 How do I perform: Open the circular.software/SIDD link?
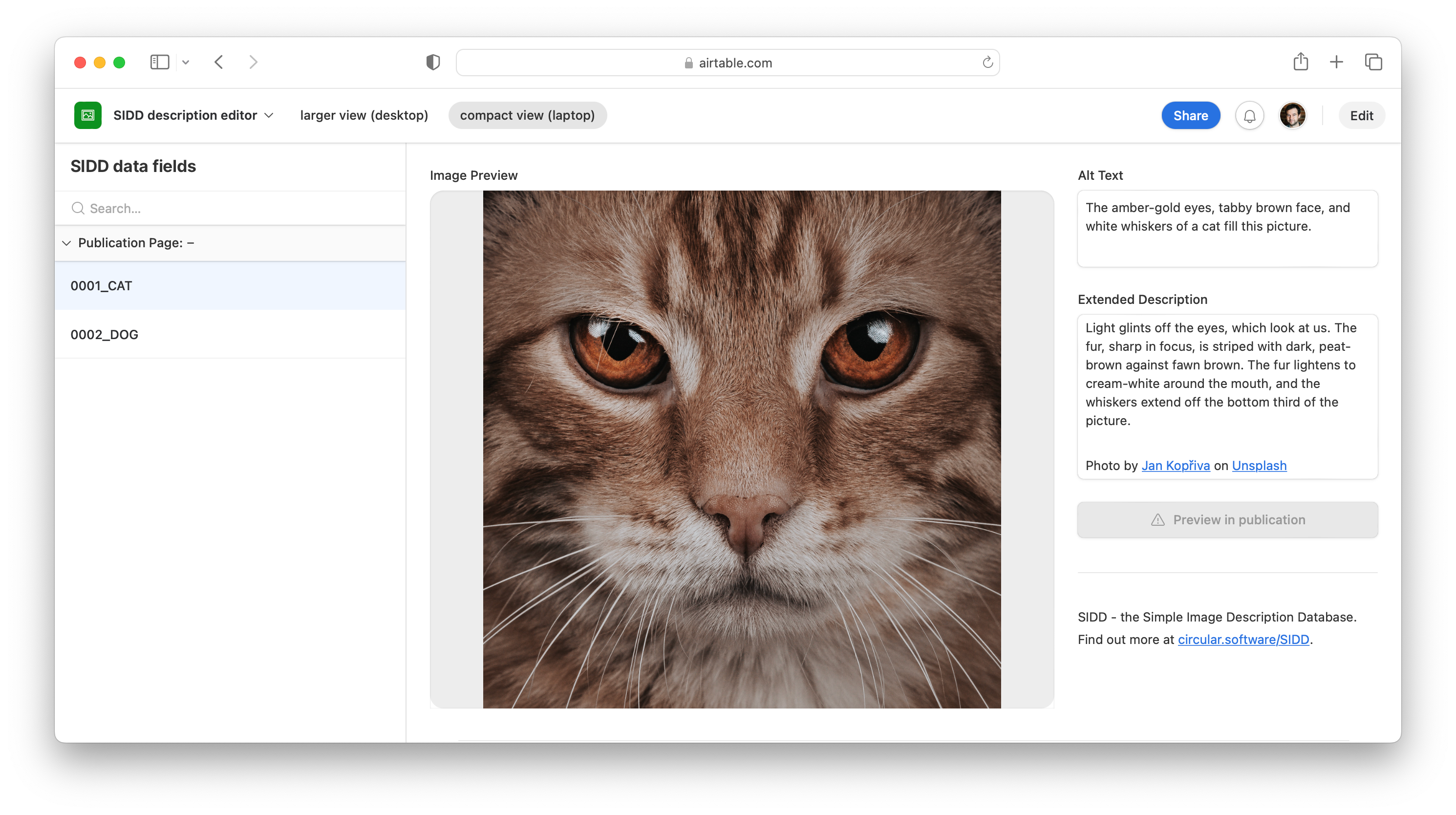pyautogui.click(x=1243, y=639)
